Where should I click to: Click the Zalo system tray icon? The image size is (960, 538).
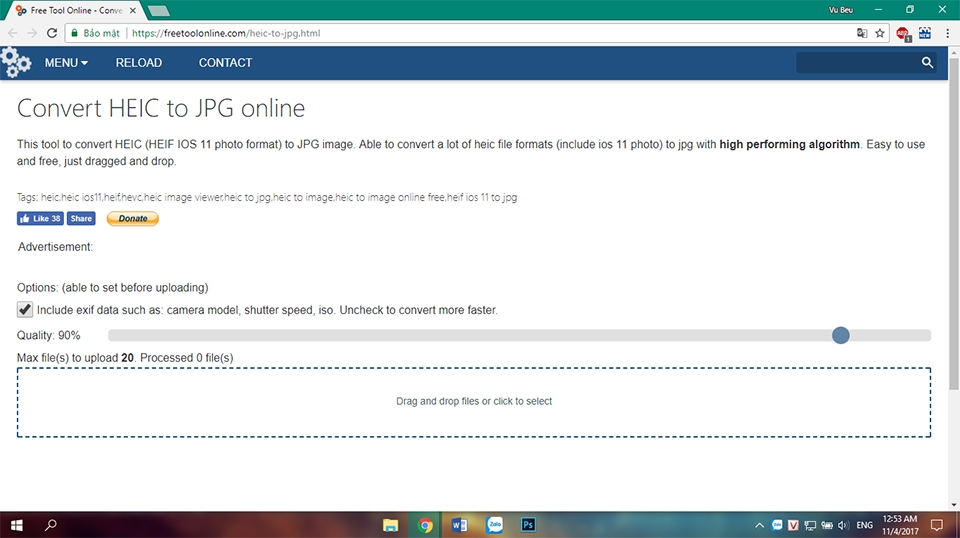pos(777,525)
